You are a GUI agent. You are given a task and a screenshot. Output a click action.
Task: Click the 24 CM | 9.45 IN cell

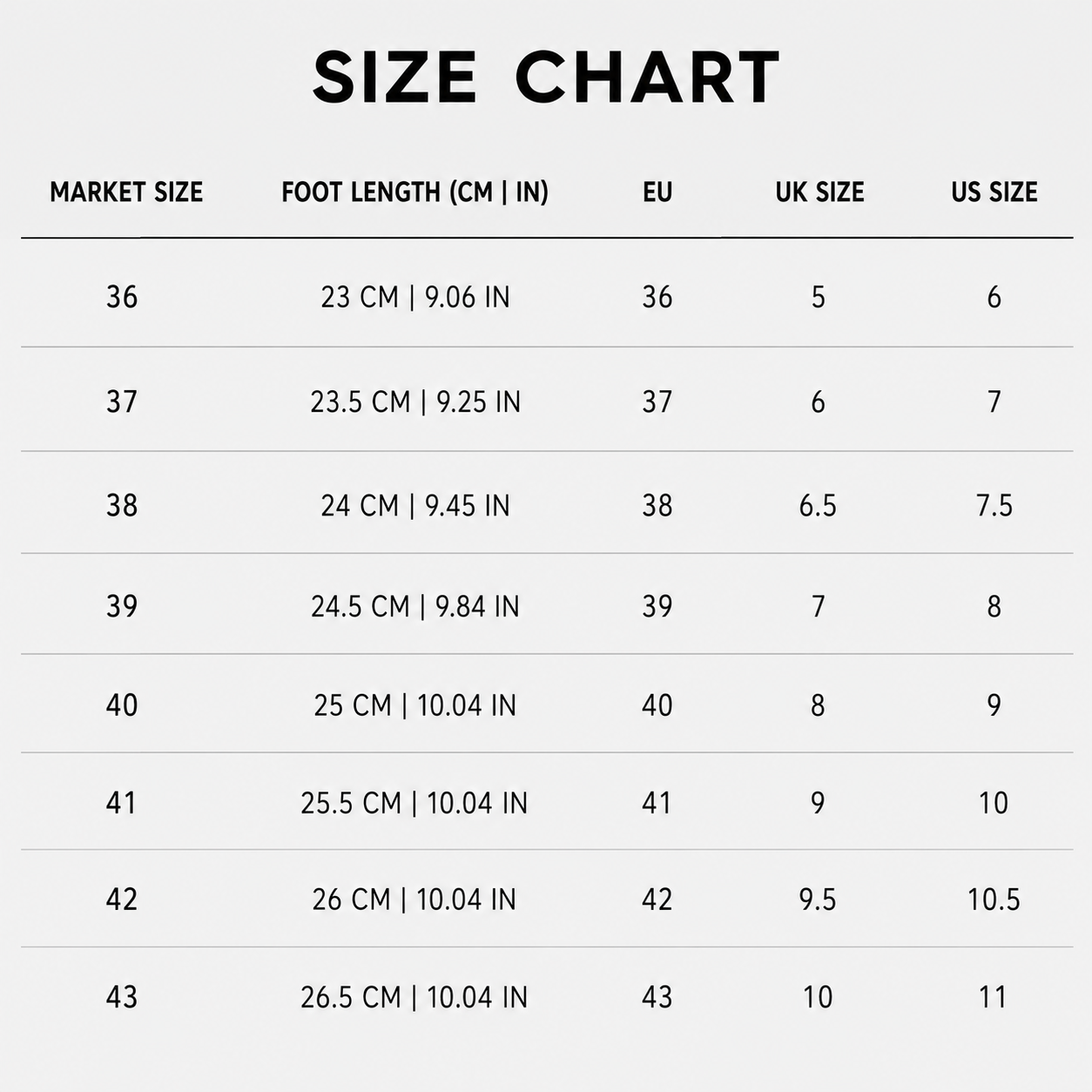415,505
